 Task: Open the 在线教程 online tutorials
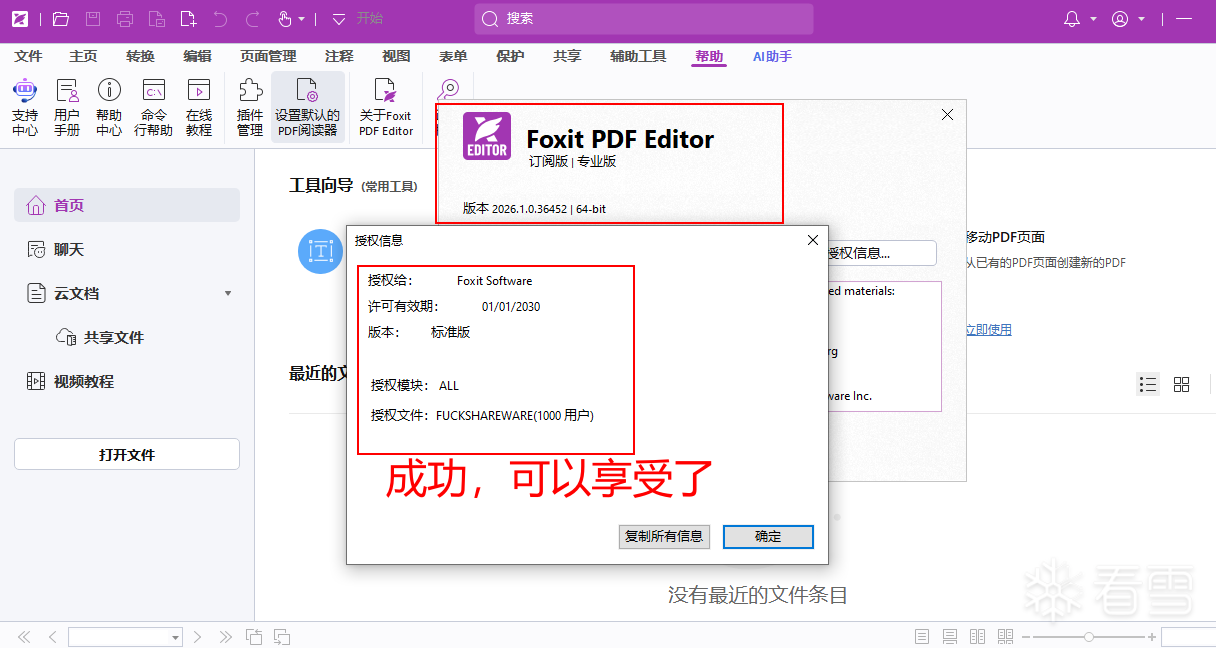point(198,107)
